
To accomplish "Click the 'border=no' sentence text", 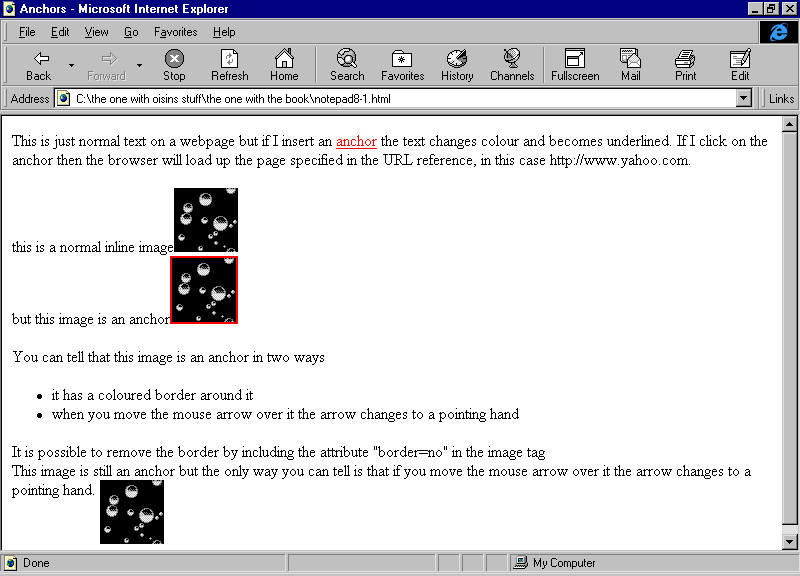I will tap(279, 453).
